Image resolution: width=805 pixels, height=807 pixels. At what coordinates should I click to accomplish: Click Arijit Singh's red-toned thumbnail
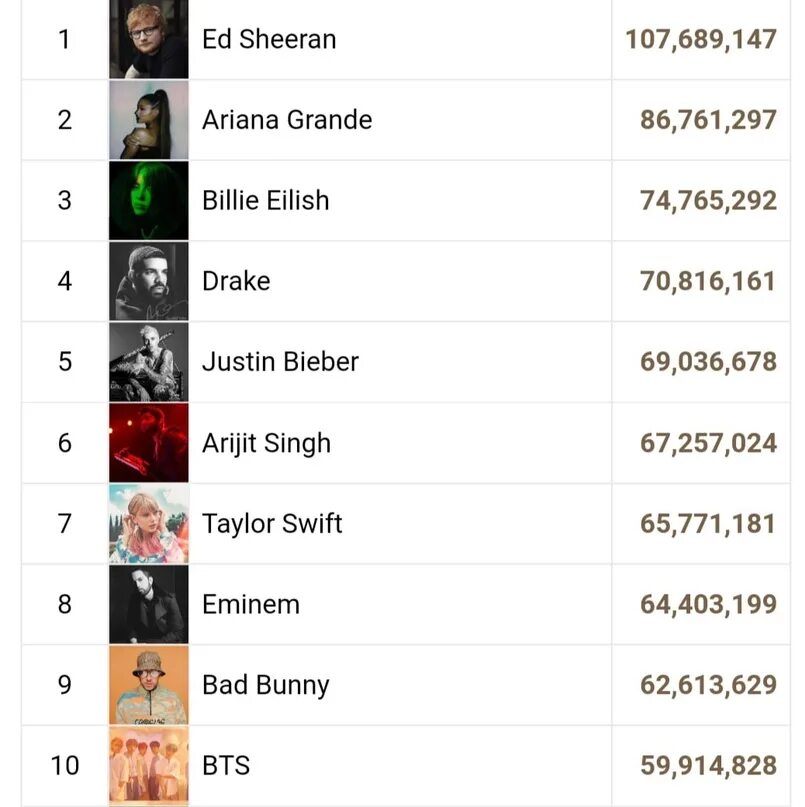pos(148,443)
